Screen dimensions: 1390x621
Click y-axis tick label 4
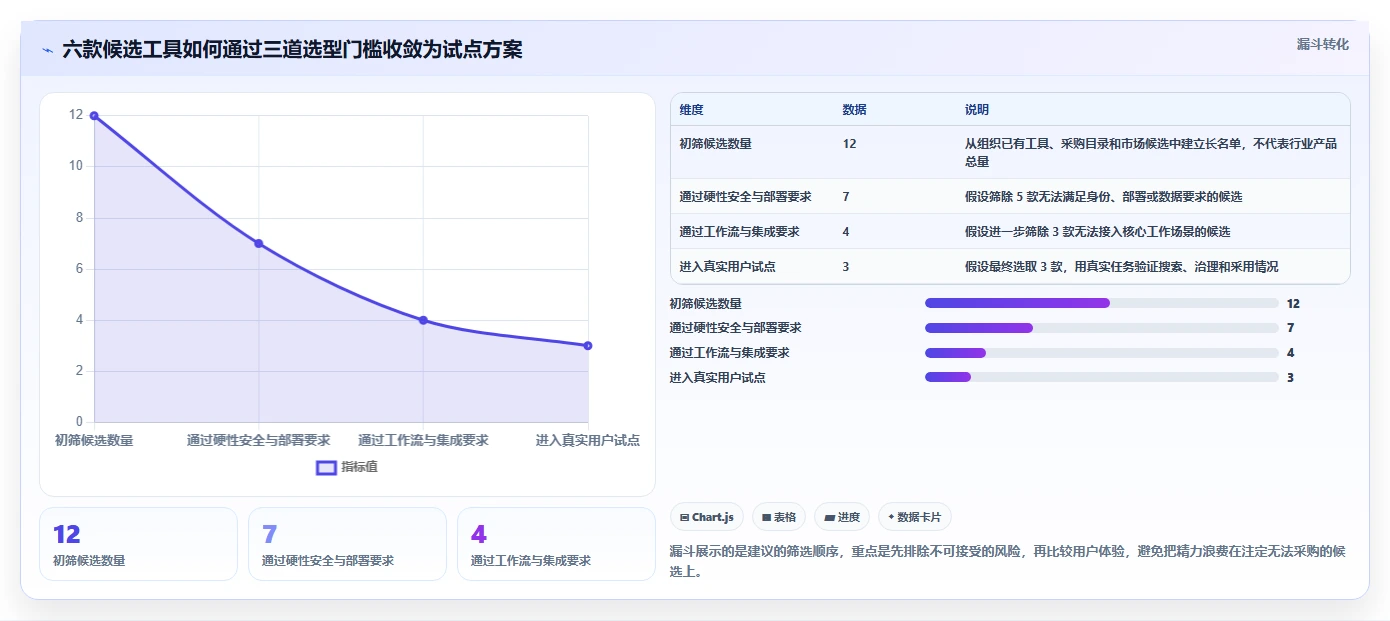pos(80,320)
